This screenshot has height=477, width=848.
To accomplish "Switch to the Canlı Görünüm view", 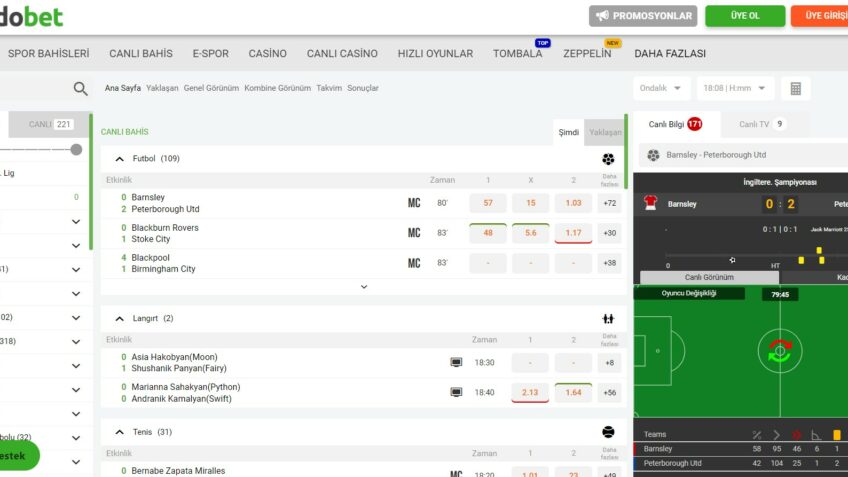I will (x=707, y=277).
